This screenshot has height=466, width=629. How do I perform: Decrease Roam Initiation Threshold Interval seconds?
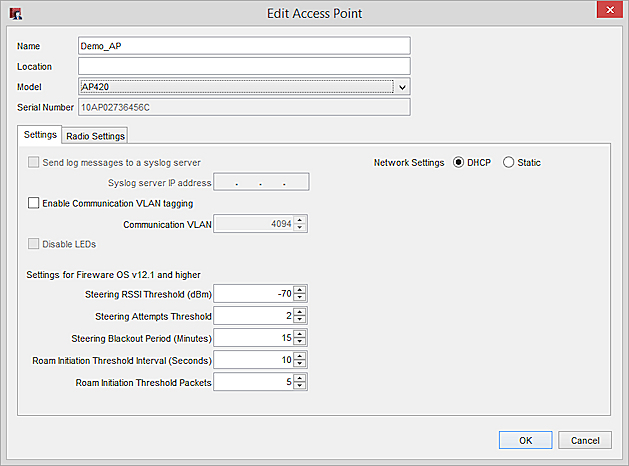(300, 364)
